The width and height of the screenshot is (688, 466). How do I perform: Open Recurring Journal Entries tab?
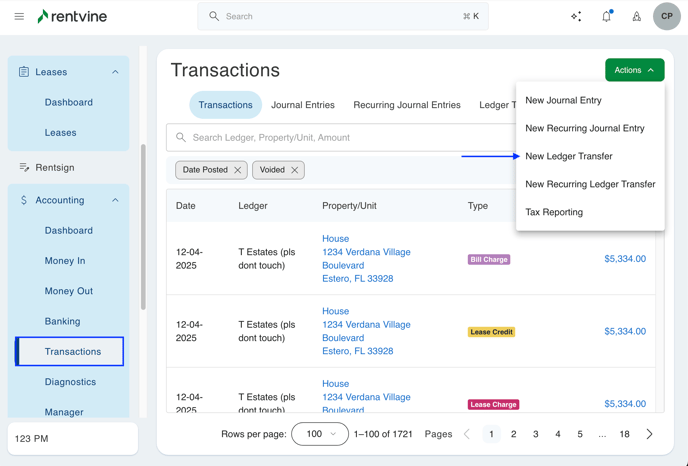coord(407,105)
